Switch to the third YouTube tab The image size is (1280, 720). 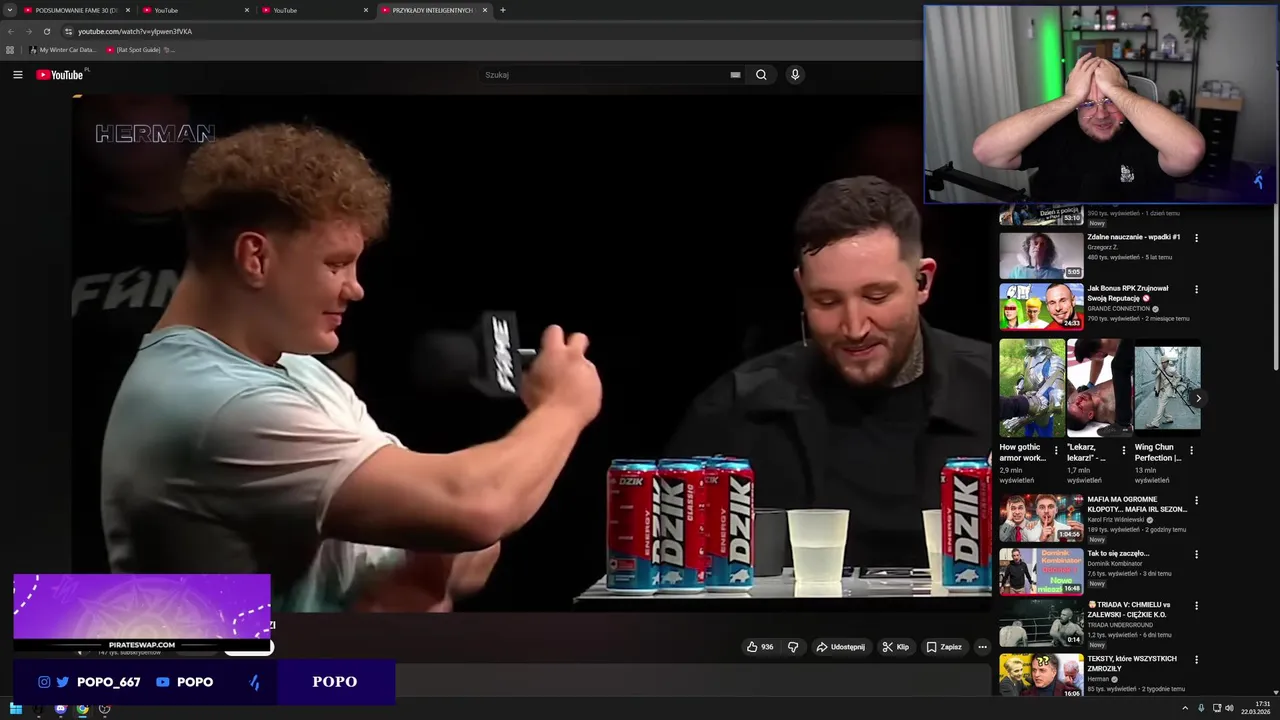tap(315, 10)
